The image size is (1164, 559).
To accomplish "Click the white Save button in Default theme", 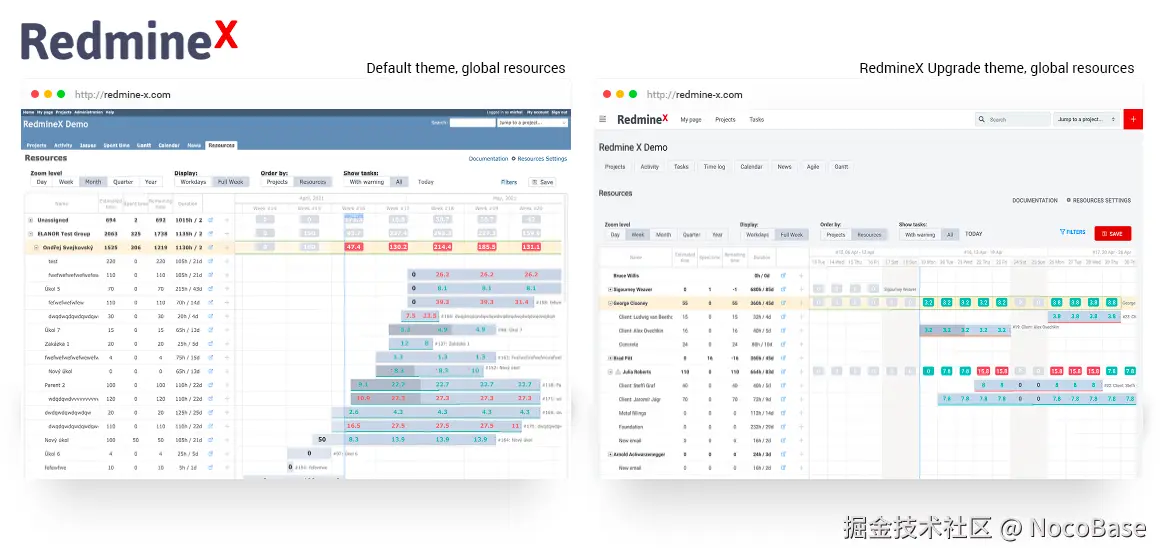I will pyautogui.click(x=542, y=182).
